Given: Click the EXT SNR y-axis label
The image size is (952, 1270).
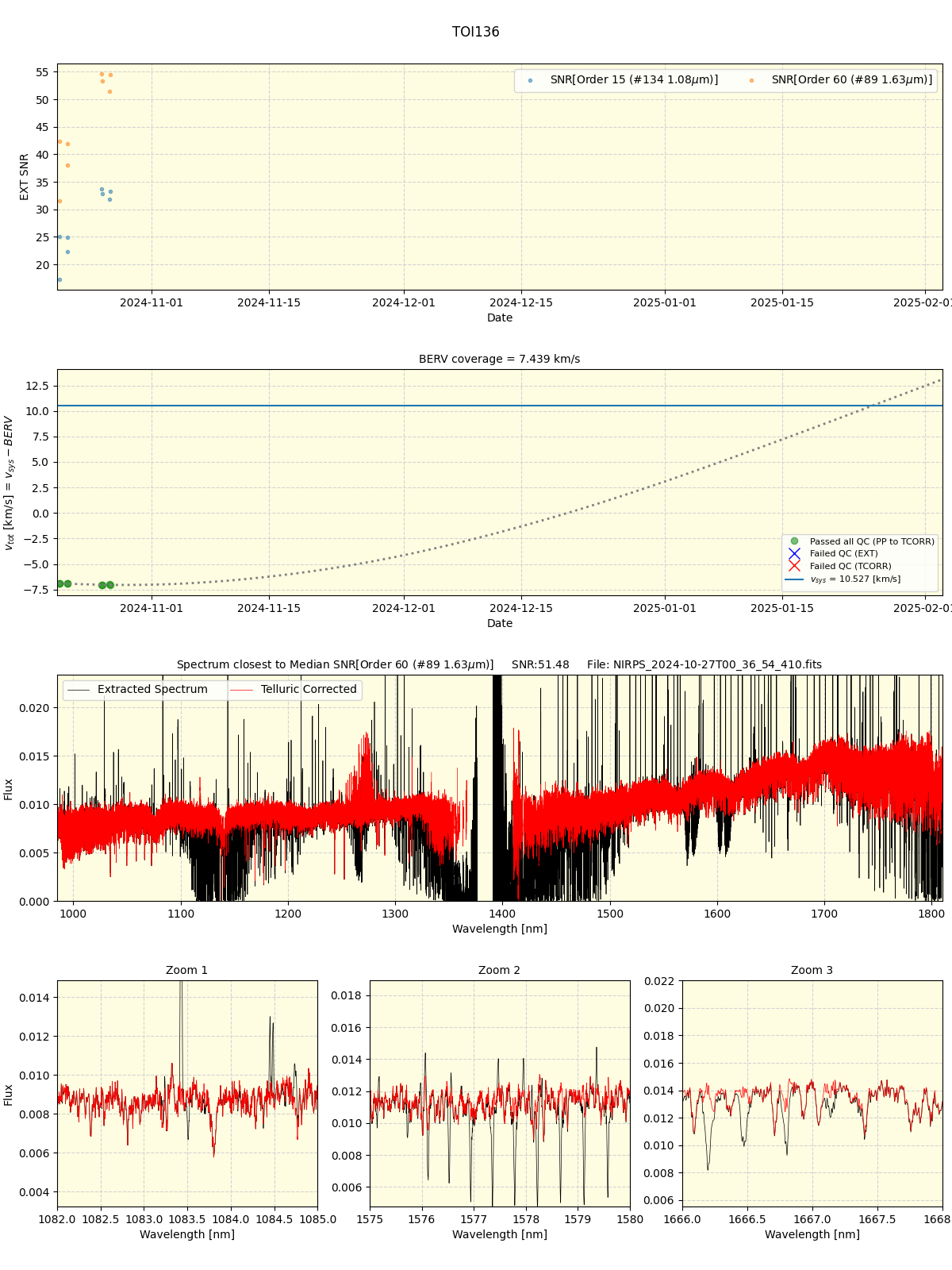Looking at the screenshot, I should (x=25, y=176).
